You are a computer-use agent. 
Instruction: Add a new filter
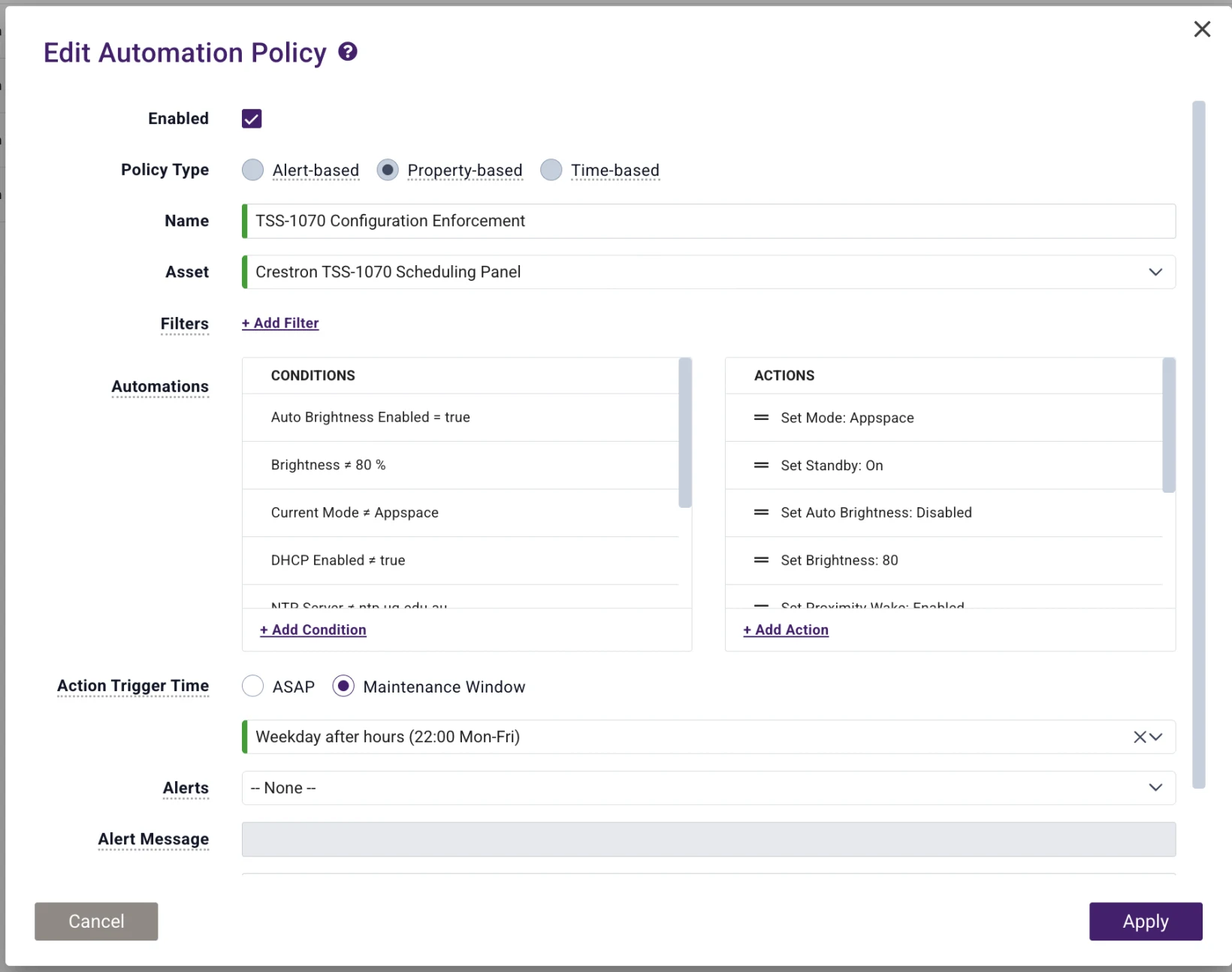click(280, 323)
